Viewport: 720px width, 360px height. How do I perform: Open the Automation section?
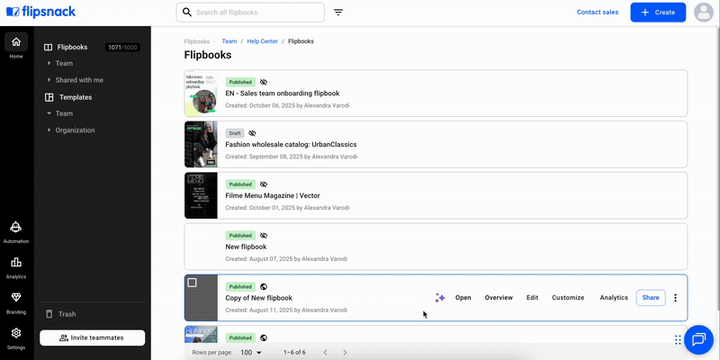16,232
